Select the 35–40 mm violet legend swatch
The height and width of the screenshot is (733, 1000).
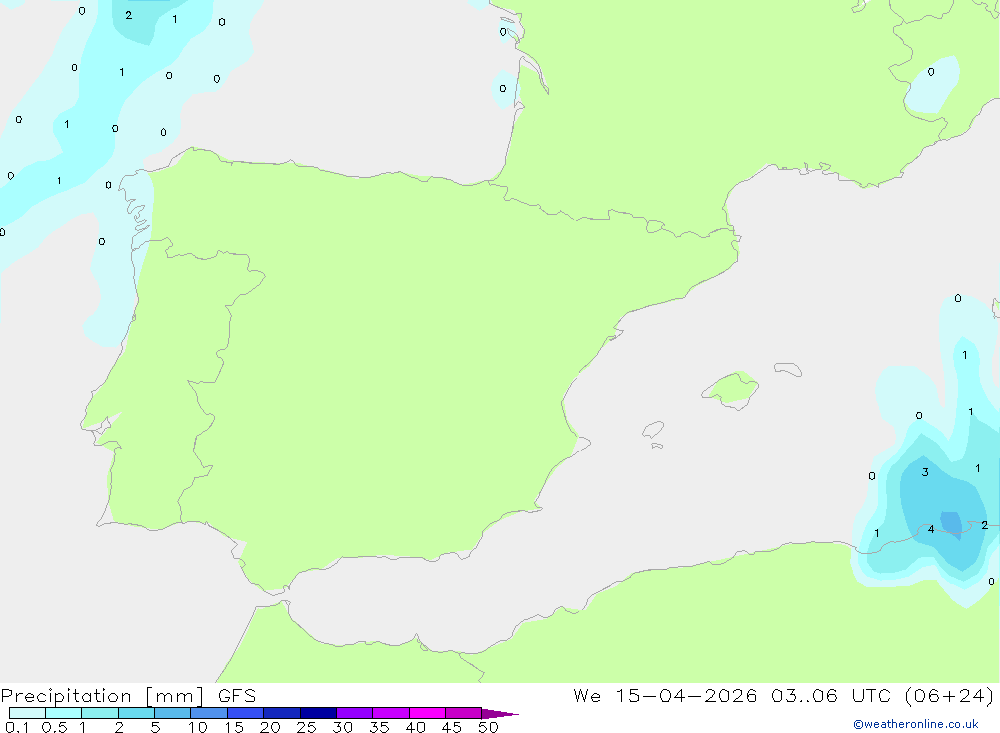(390, 713)
